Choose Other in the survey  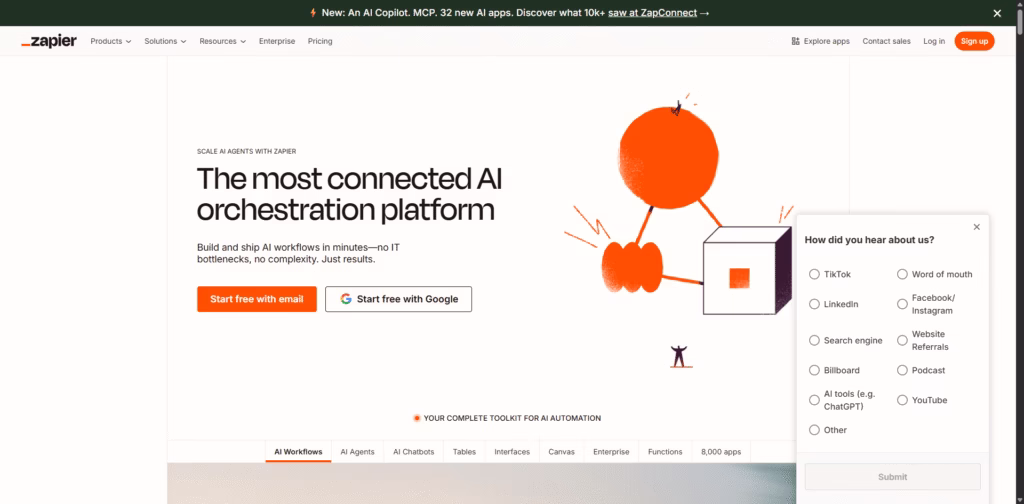[814, 430]
